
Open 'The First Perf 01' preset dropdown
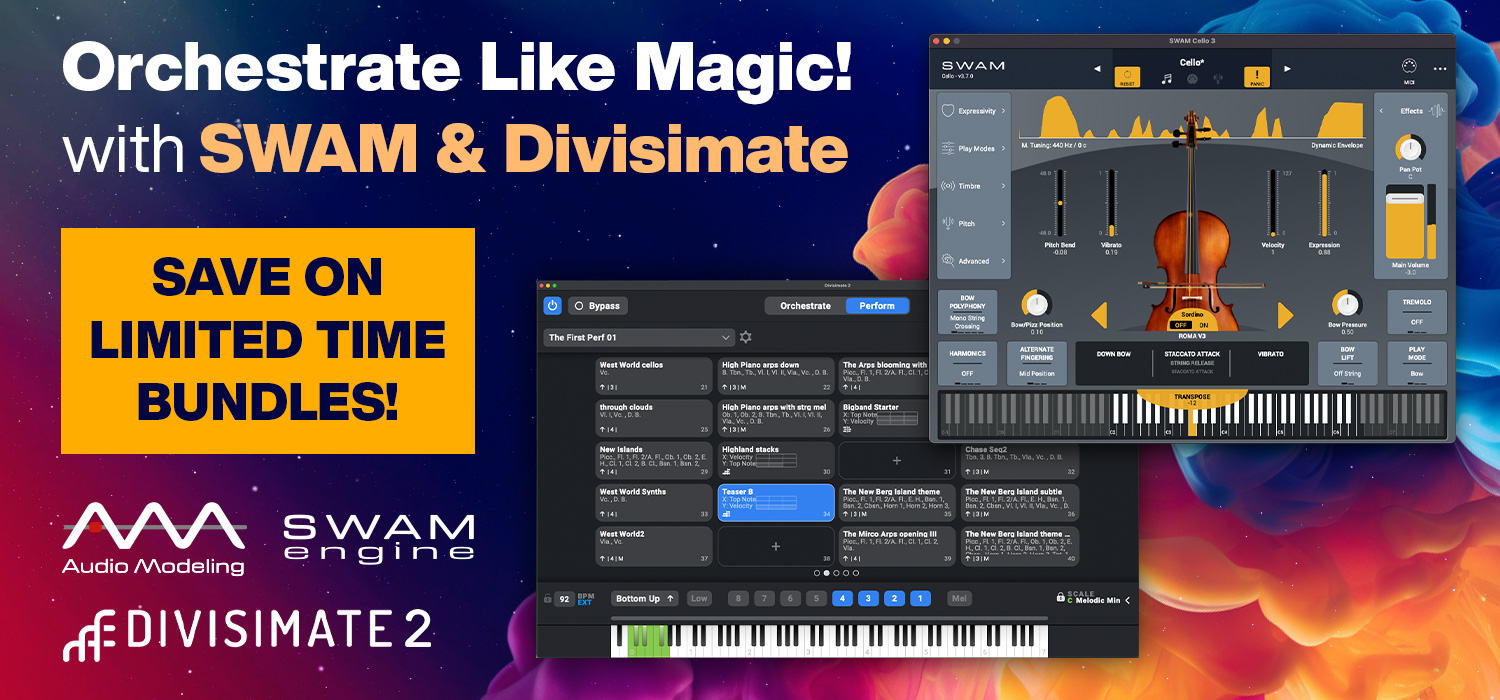639,337
